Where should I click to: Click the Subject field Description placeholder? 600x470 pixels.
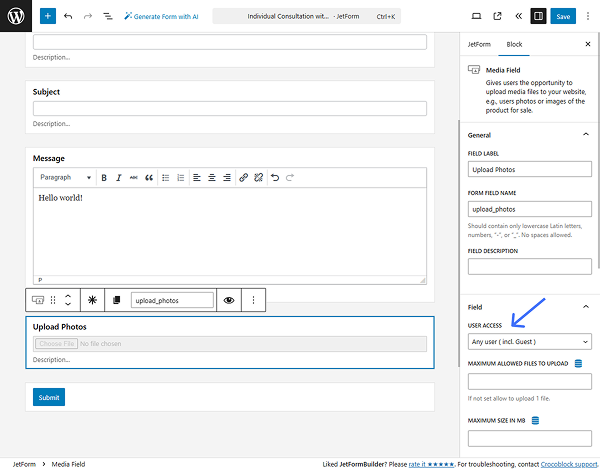51,124
